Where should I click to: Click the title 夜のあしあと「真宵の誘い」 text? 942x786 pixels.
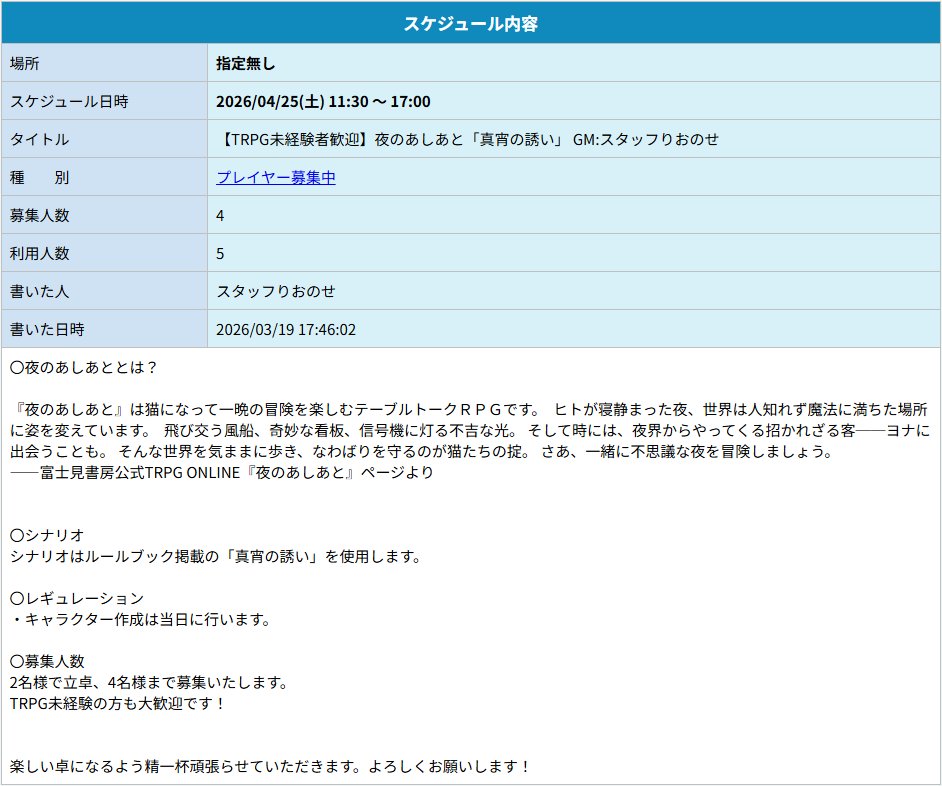click(469, 139)
